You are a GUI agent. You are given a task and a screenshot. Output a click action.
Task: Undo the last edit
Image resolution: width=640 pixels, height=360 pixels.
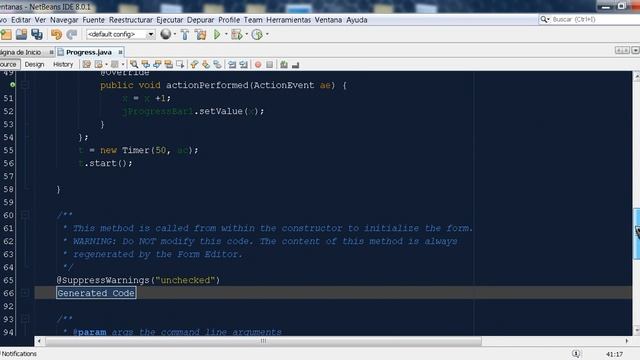click(56, 35)
